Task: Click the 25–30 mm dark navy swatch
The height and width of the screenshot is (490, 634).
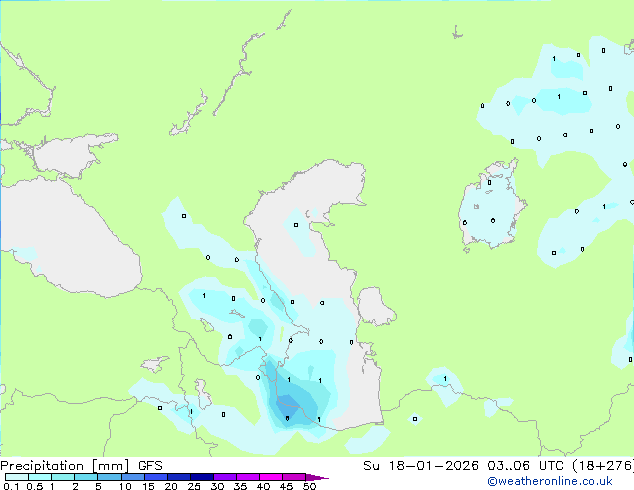Action: coord(202,477)
